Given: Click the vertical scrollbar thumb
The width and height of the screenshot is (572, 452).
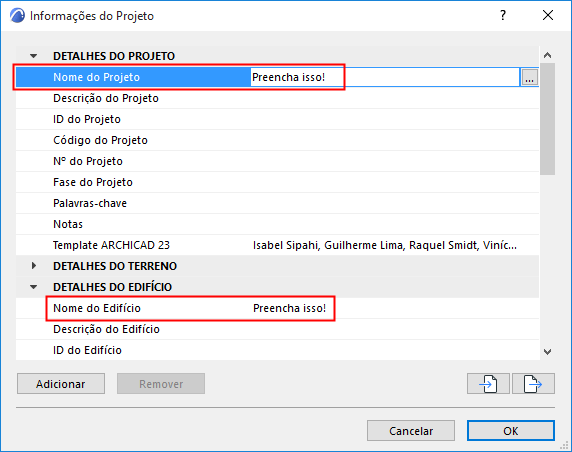Looking at the screenshot, I should tap(547, 119).
